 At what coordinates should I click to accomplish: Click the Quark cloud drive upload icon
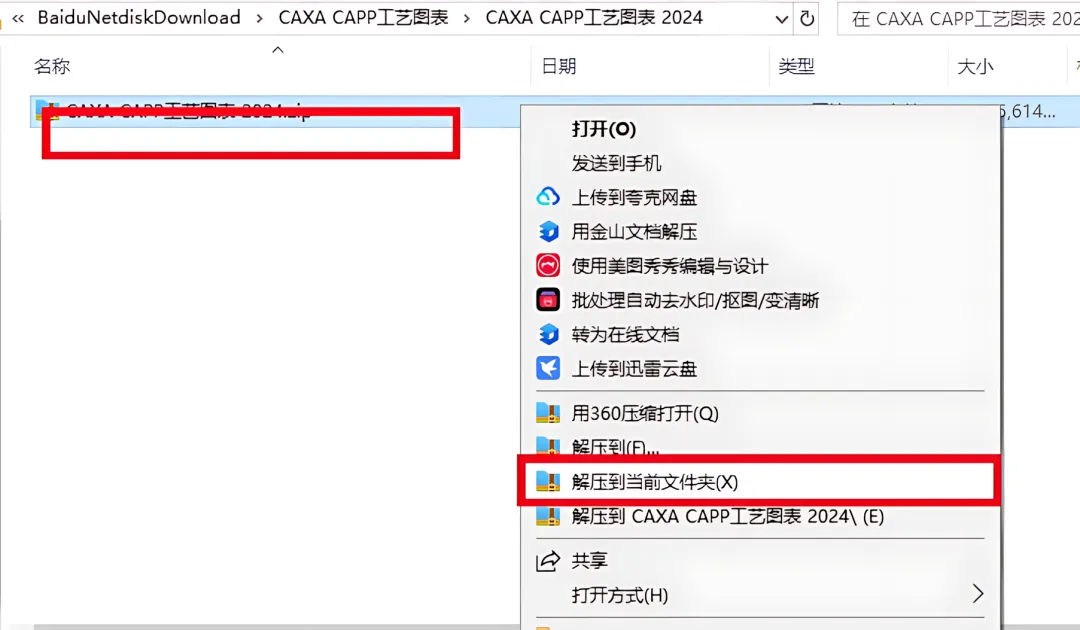[548, 197]
